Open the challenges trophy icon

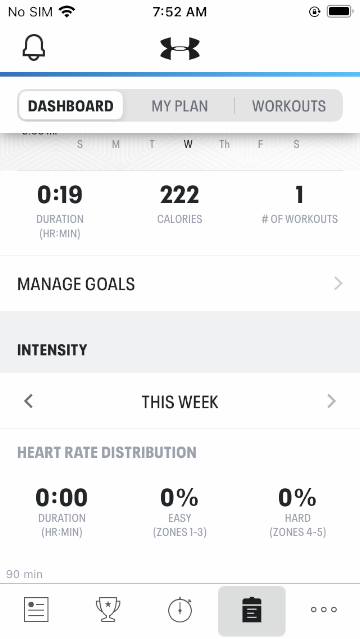click(108, 610)
